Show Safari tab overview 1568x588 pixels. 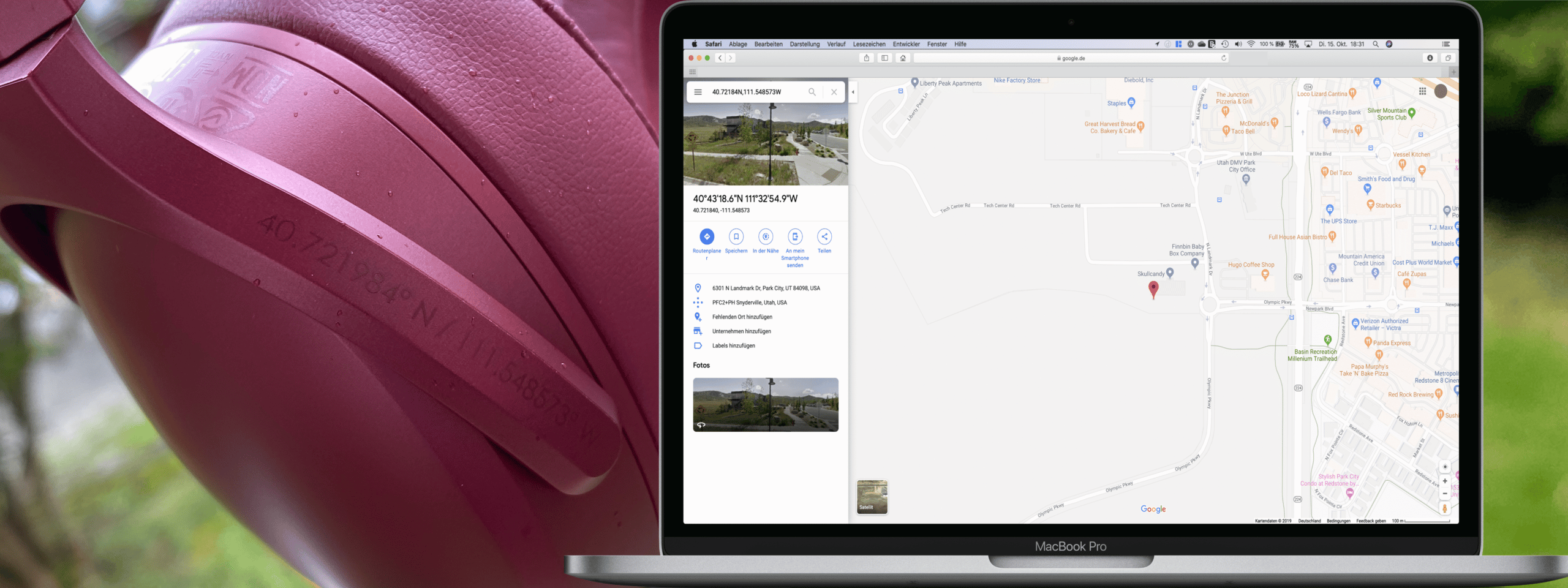click(1448, 58)
